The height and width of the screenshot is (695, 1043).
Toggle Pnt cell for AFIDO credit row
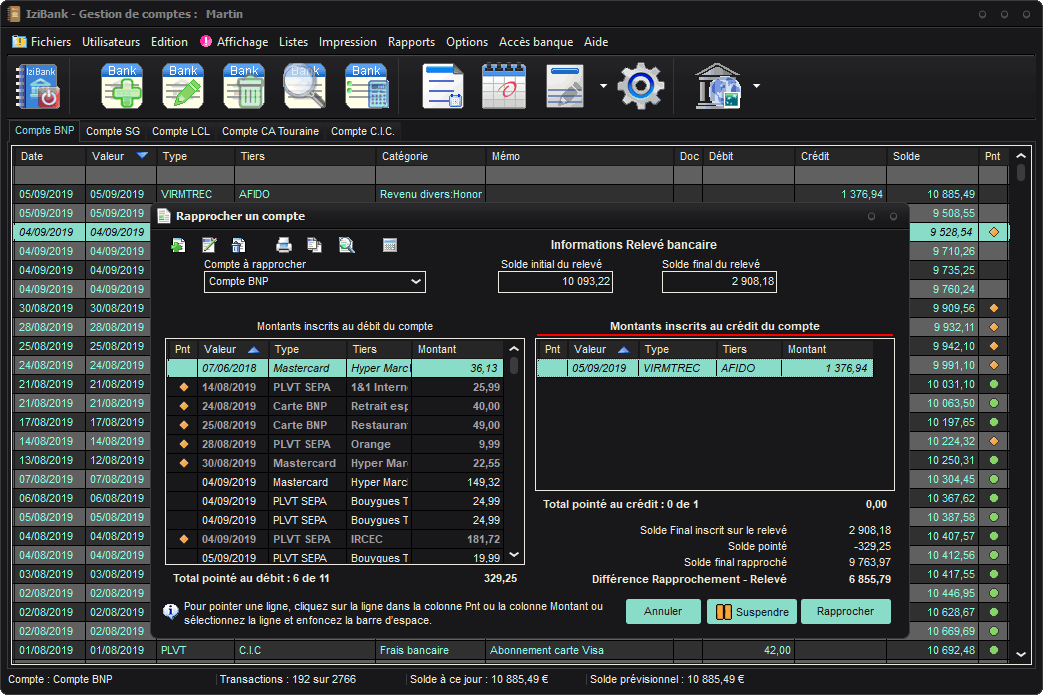tap(552, 368)
